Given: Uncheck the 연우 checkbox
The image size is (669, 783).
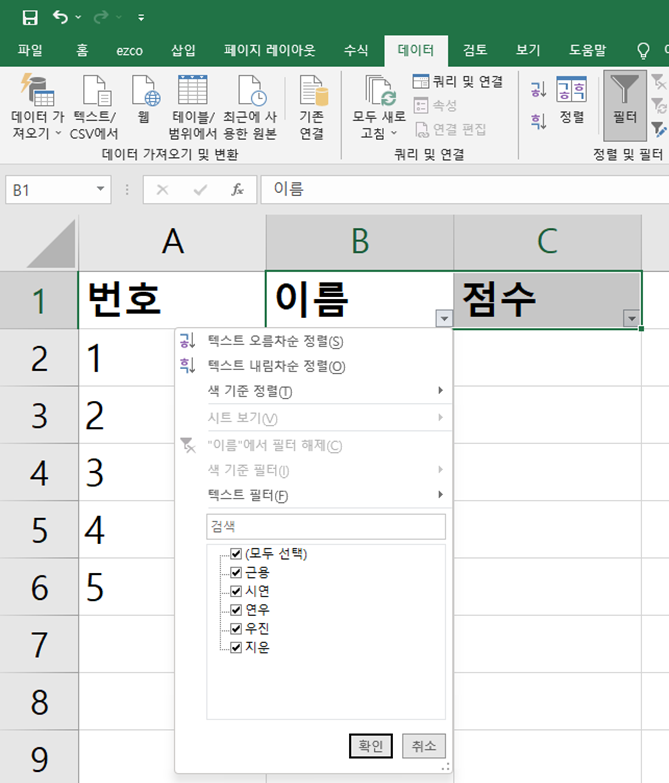Looking at the screenshot, I should click(236, 610).
